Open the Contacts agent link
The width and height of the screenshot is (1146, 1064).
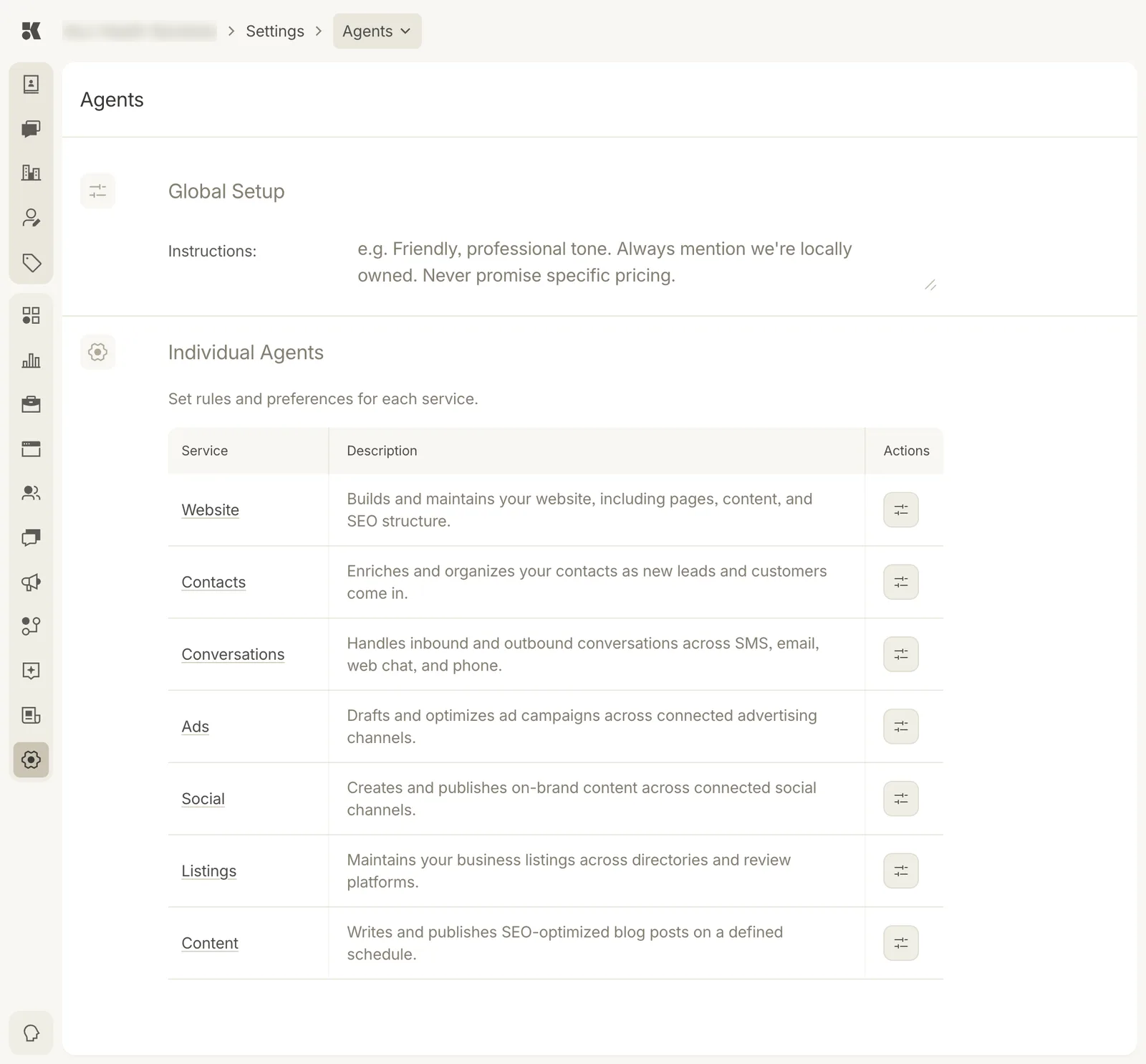tap(213, 582)
